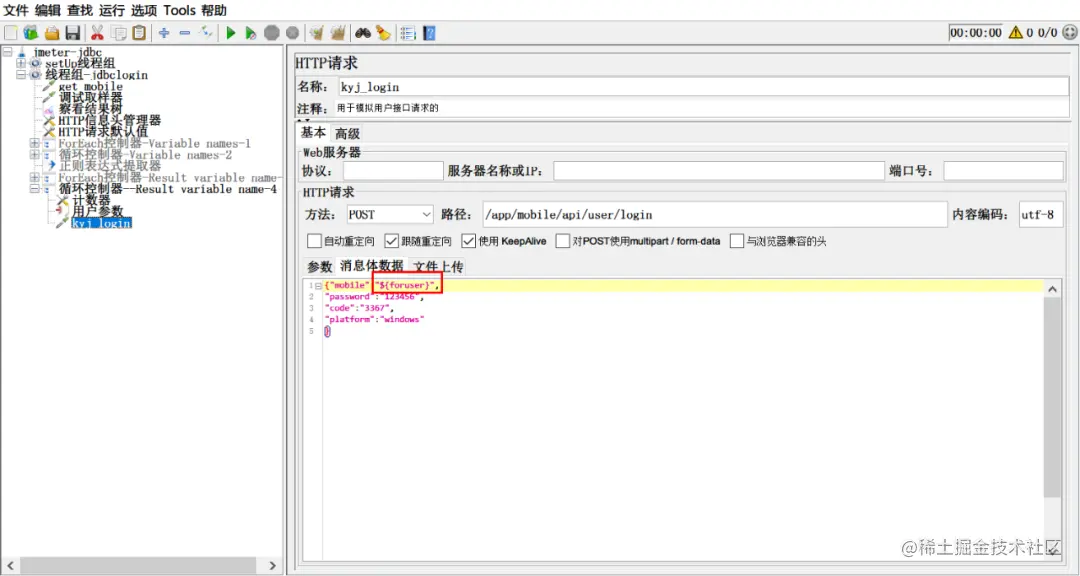The height and width of the screenshot is (576, 1080).
Task: Click start no pauses icon
Action: coord(251,32)
